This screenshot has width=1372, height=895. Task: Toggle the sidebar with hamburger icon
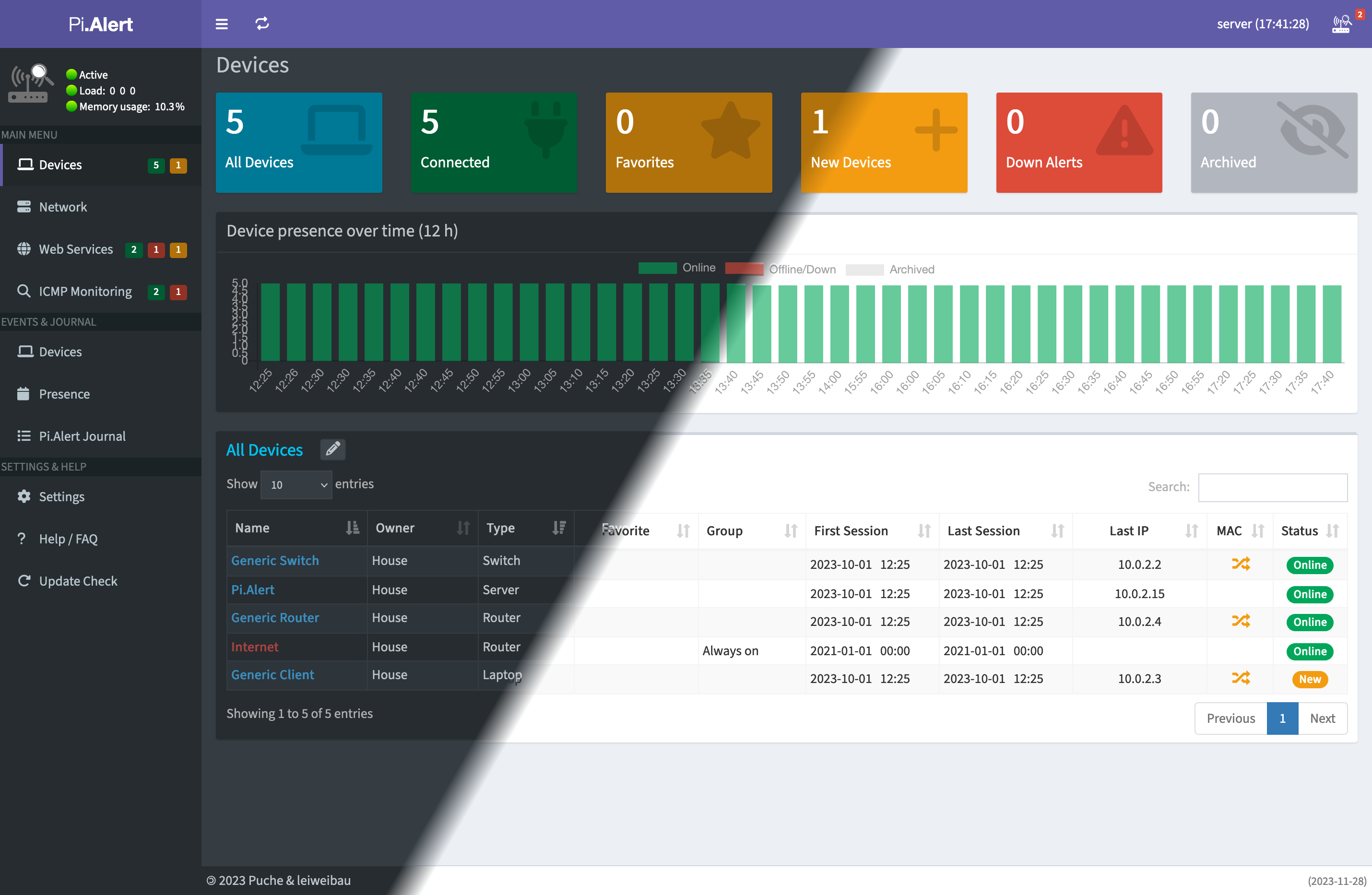(221, 24)
